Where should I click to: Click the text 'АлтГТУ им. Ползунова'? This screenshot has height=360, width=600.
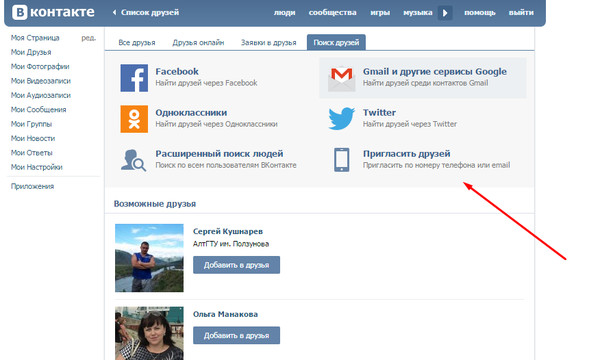click(x=231, y=244)
